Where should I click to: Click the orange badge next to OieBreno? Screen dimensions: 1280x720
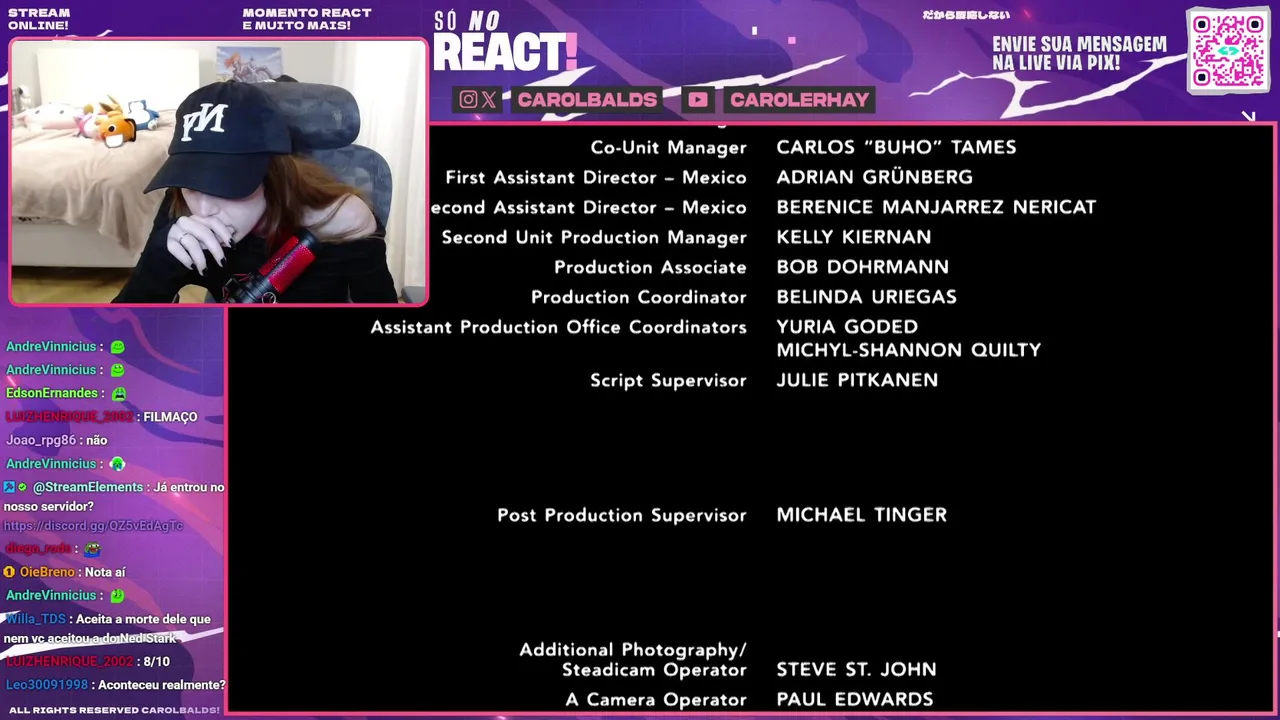point(9,572)
